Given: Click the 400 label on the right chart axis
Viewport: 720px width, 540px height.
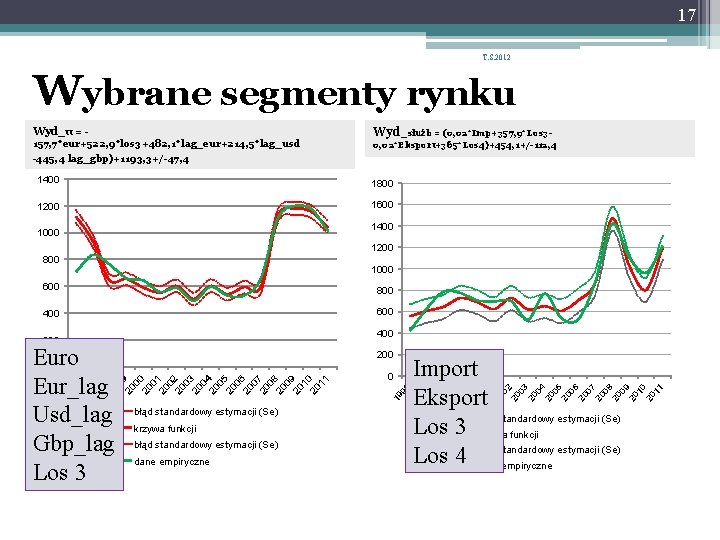Looking at the screenshot, I should coord(385,333).
